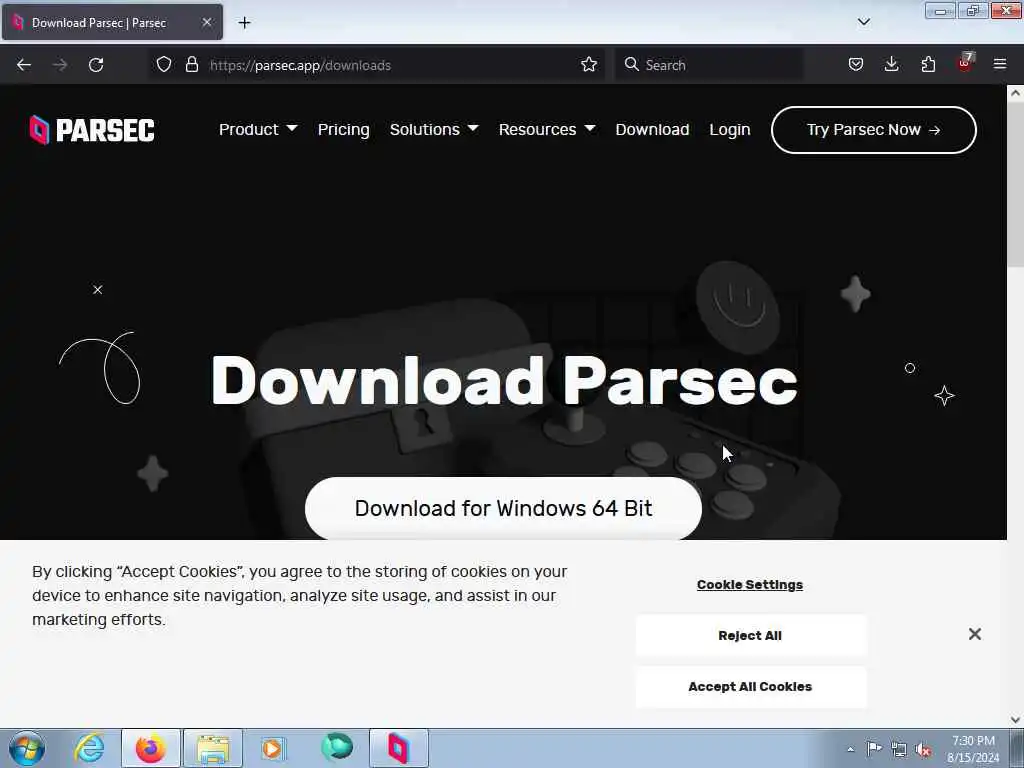Screen dimensions: 1024x768
Task: Show hidden system tray icons arrow
Action: (x=850, y=749)
